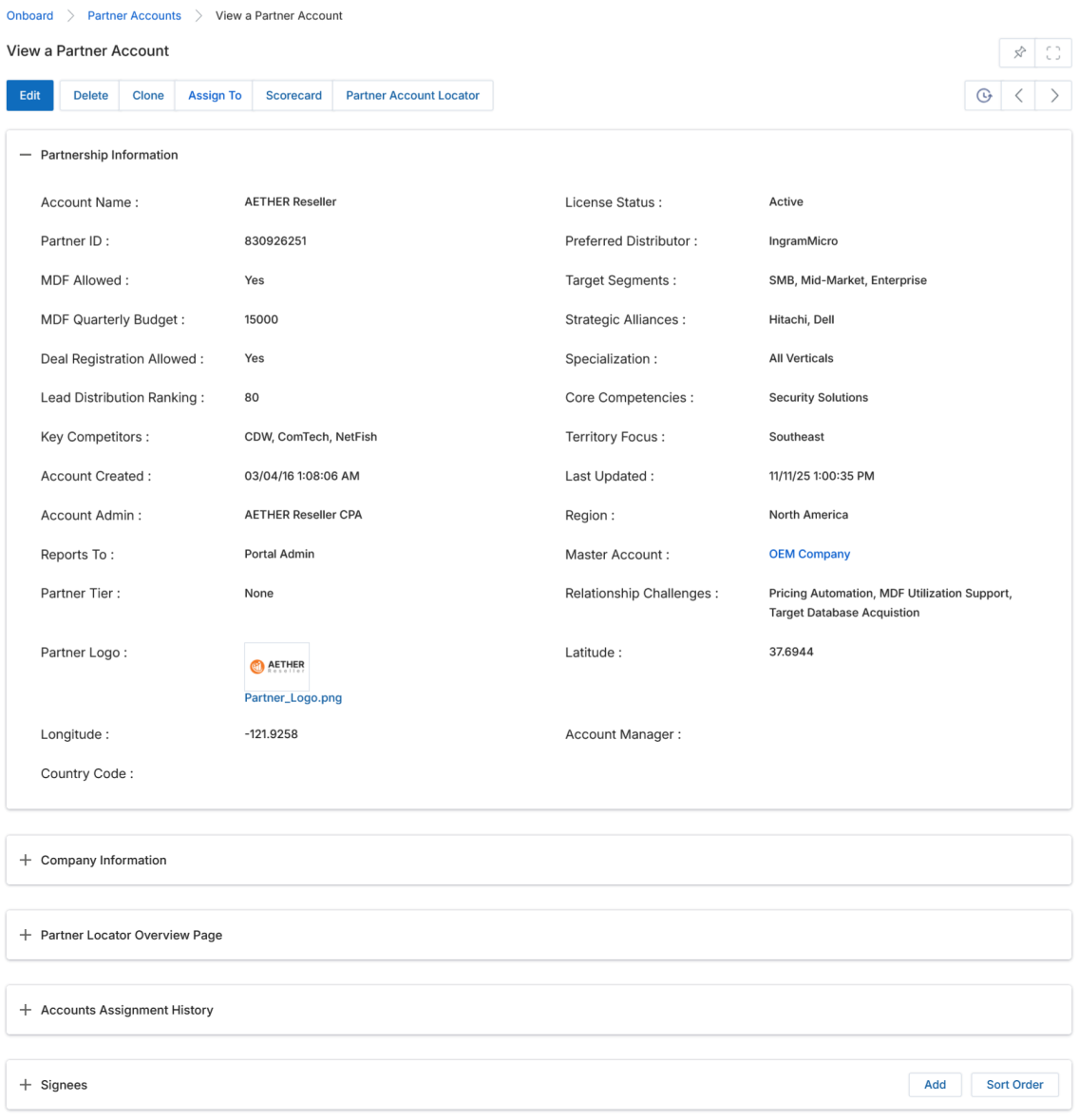Expand the Company Information section
This screenshot has height=1120, width=1079.
pyautogui.click(x=26, y=860)
